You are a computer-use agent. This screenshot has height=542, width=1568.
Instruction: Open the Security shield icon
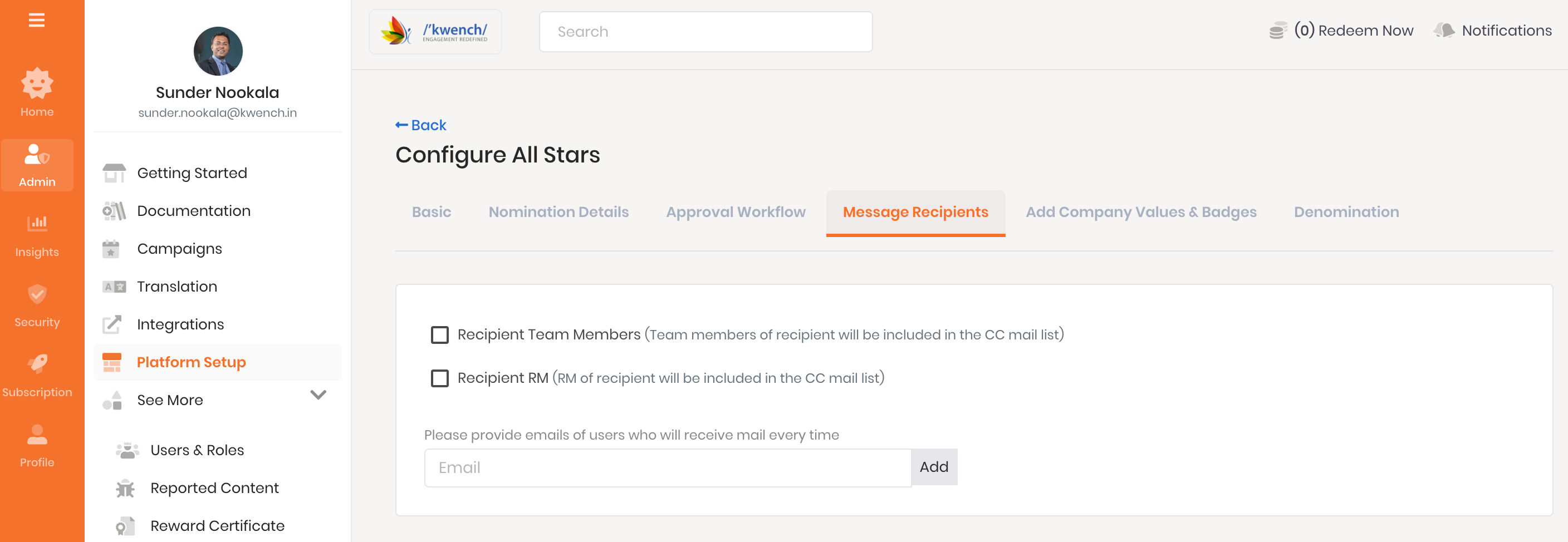[37, 294]
